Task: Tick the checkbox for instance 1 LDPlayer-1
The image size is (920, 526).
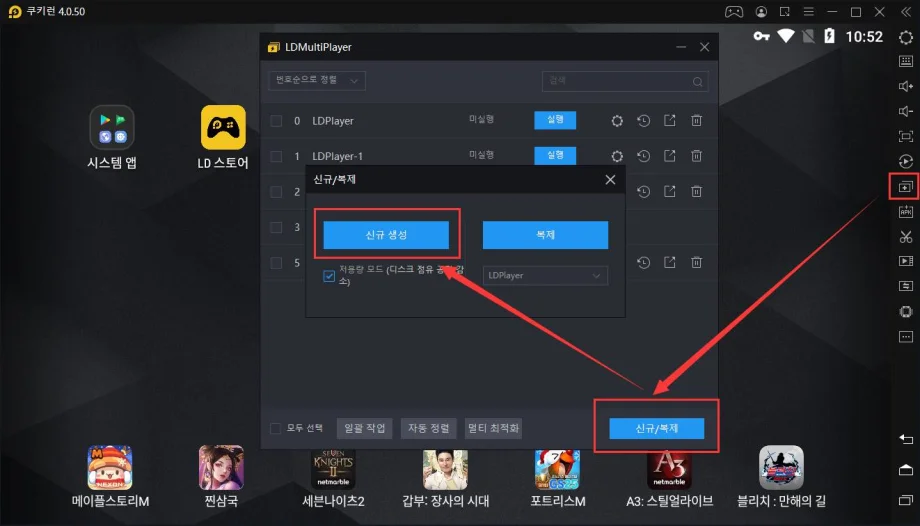Action: tap(276, 156)
